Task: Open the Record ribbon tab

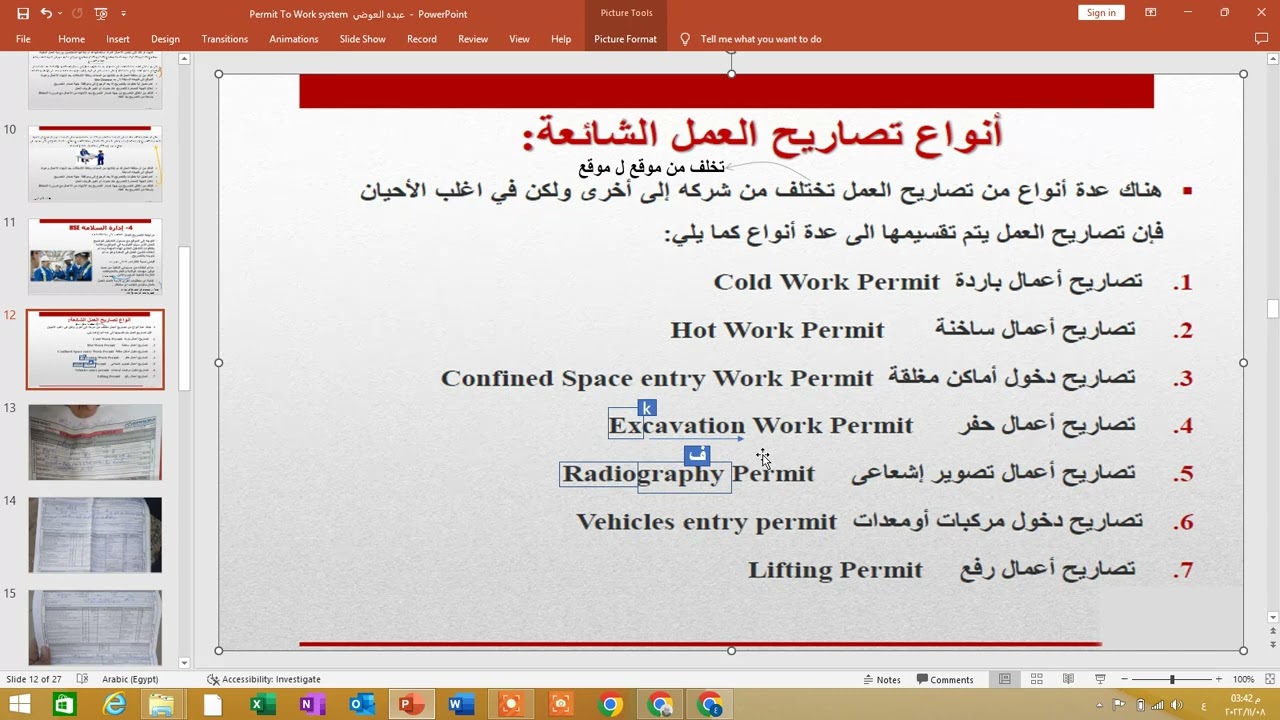Action: pos(422,39)
